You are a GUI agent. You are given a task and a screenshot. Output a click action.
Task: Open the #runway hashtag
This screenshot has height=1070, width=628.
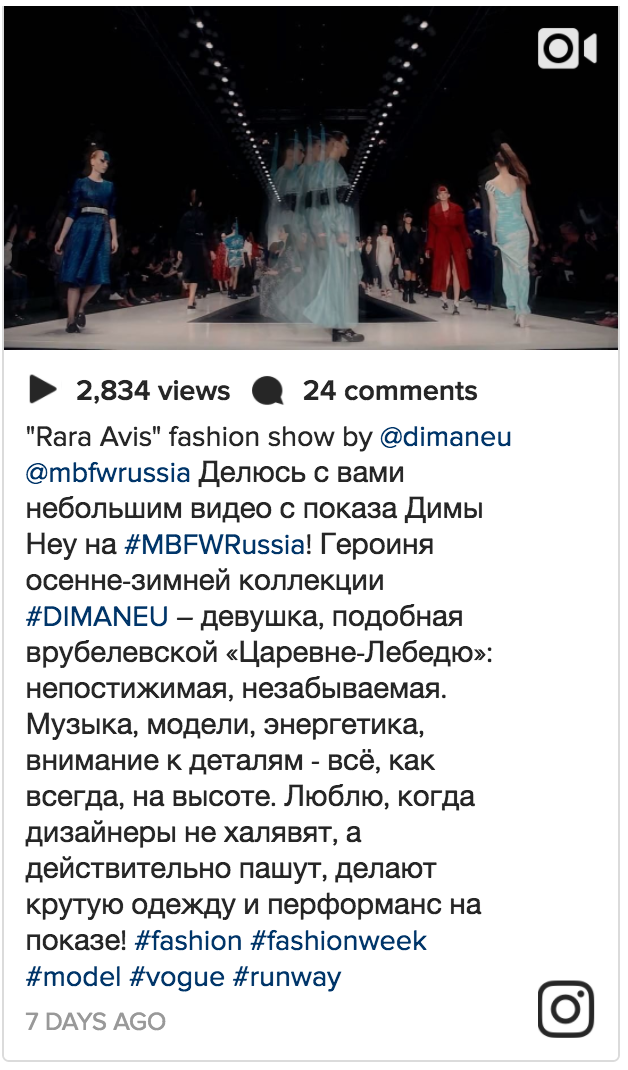(287, 977)
